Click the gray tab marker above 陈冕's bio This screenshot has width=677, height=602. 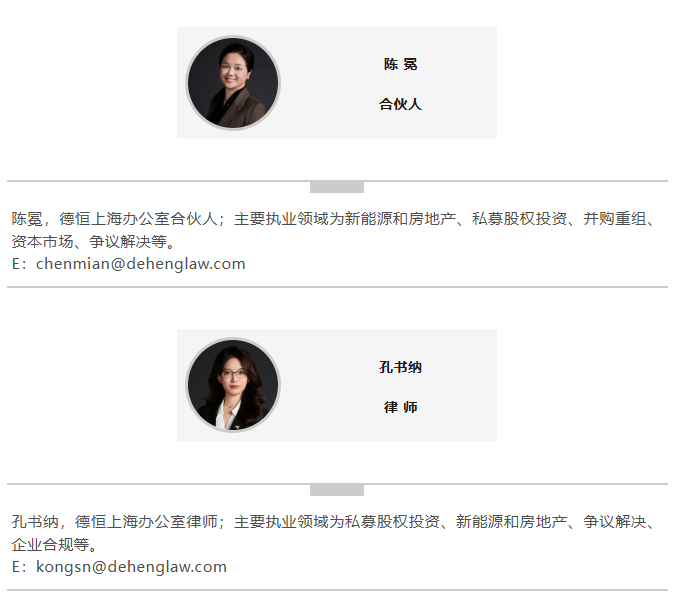coord(337,187)
